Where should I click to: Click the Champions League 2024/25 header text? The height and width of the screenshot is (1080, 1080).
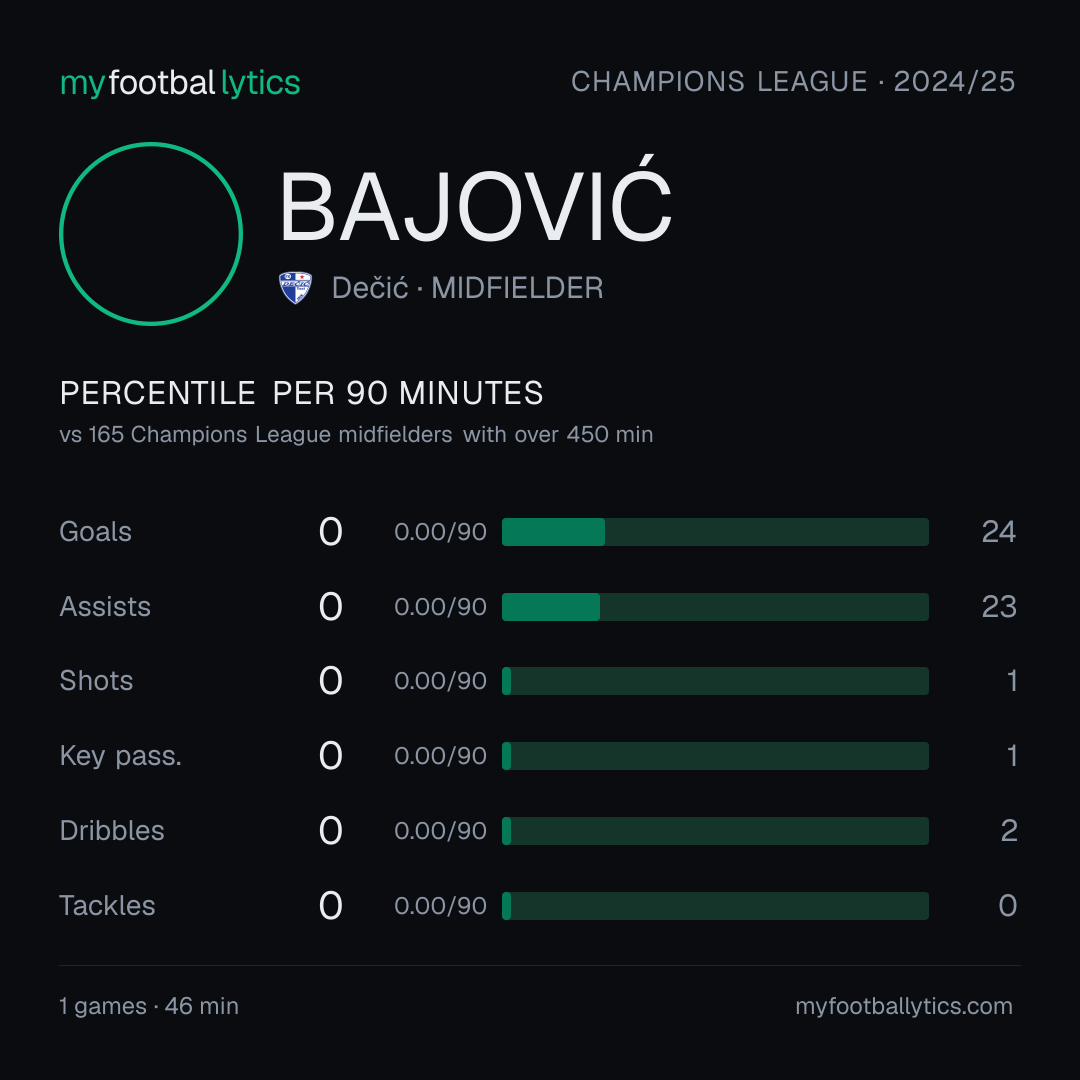coord(793,82)
